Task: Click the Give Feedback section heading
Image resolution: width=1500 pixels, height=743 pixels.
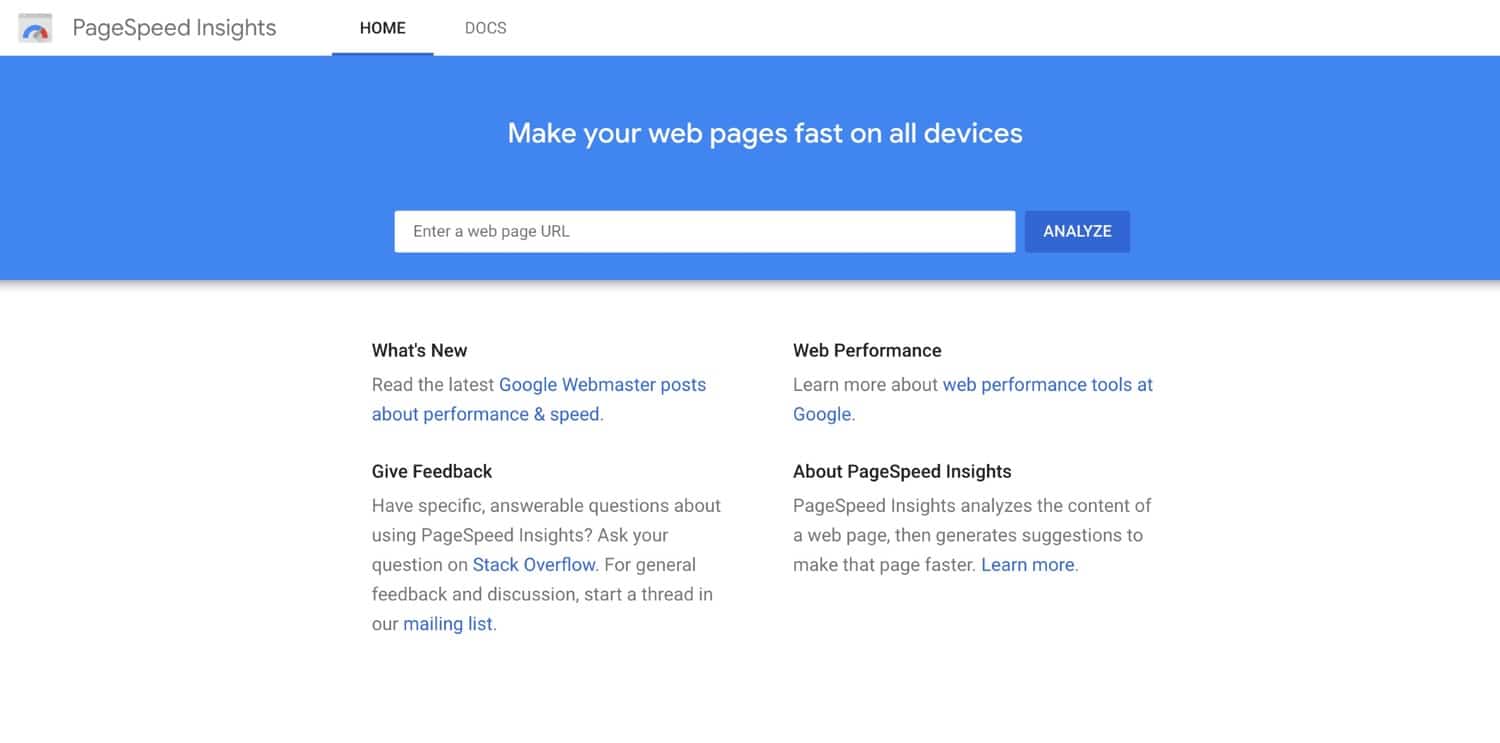Action: click(432, 471)
